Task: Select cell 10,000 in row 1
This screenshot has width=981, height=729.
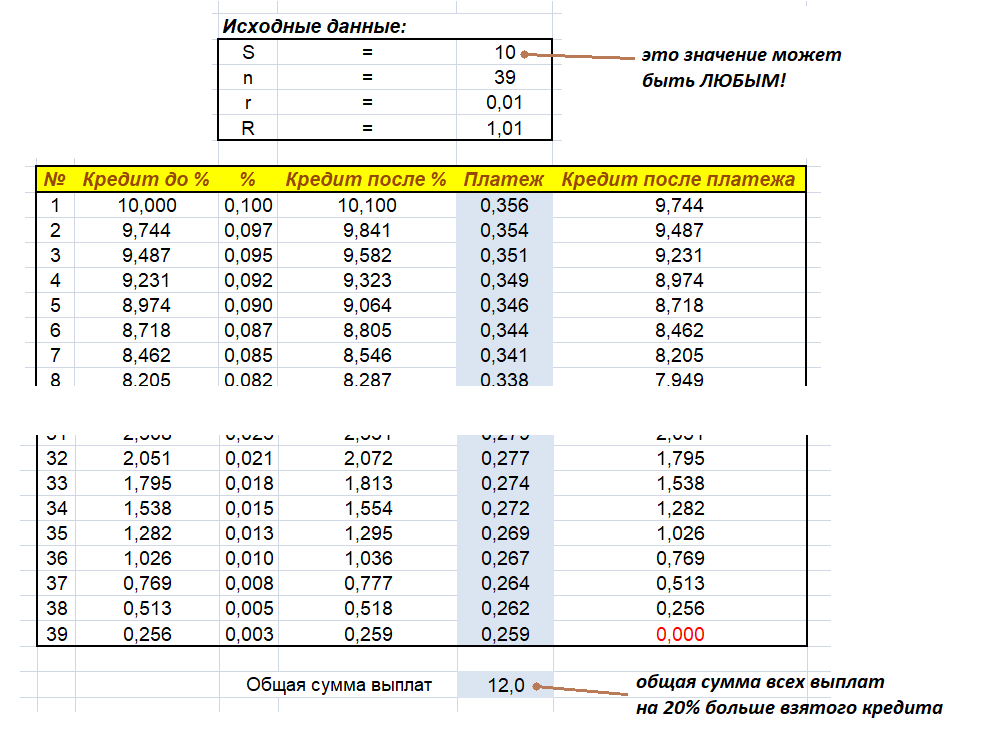Action: tap(147, 205)
